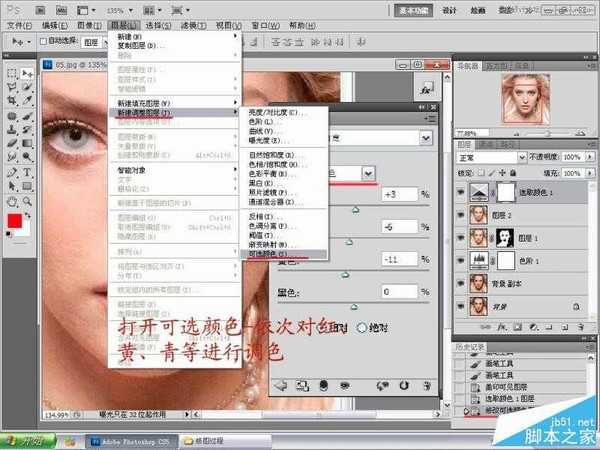The width and height of the screenshot is (600, 450).
Task: Open the 图像 menu
Action: 90,26
